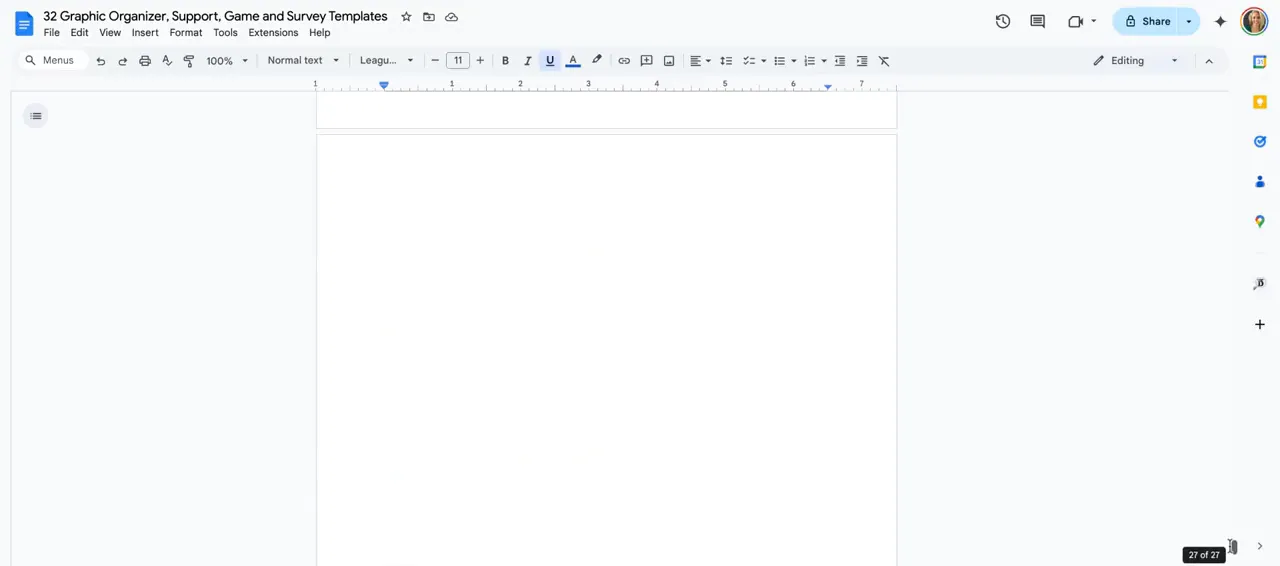This screenshot has width=1280, height=566.
Task: Toggle italic formatting
Action: coord(528,61)
